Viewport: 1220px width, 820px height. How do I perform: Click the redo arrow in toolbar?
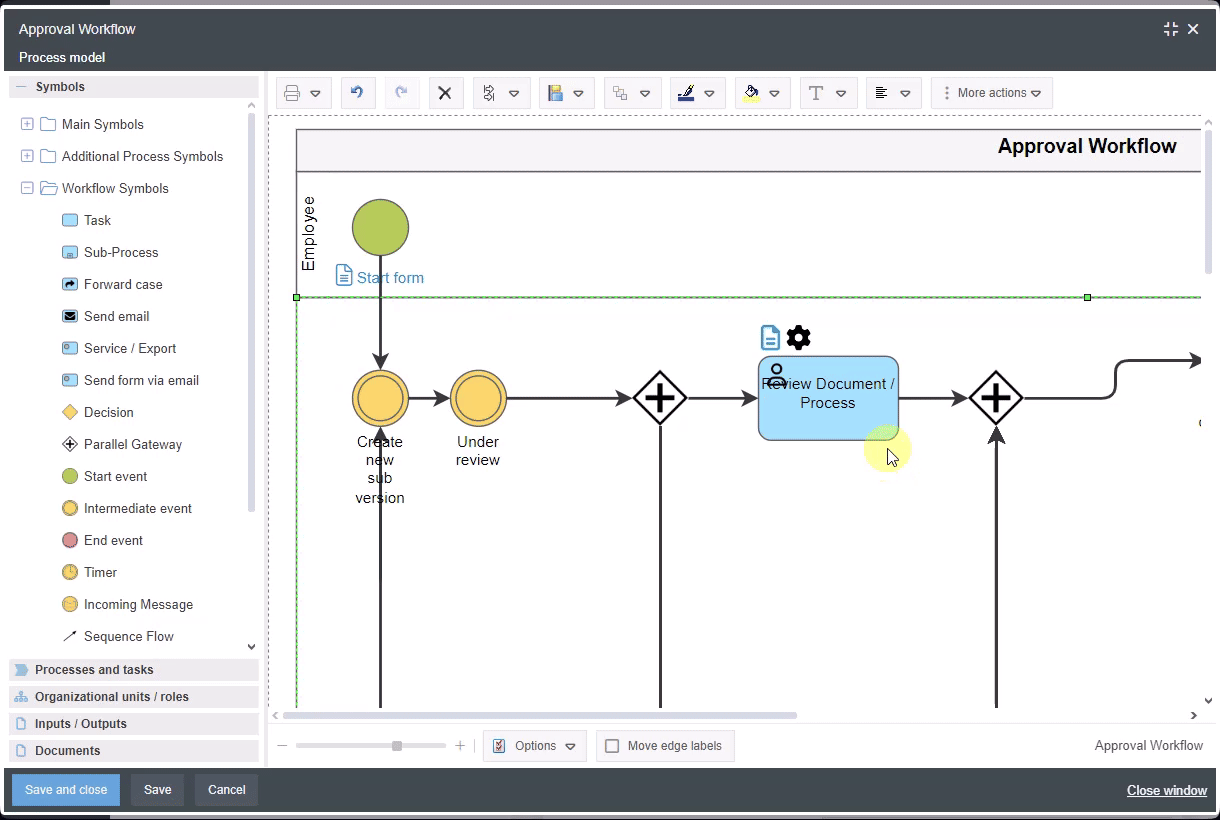coord(401,93)
